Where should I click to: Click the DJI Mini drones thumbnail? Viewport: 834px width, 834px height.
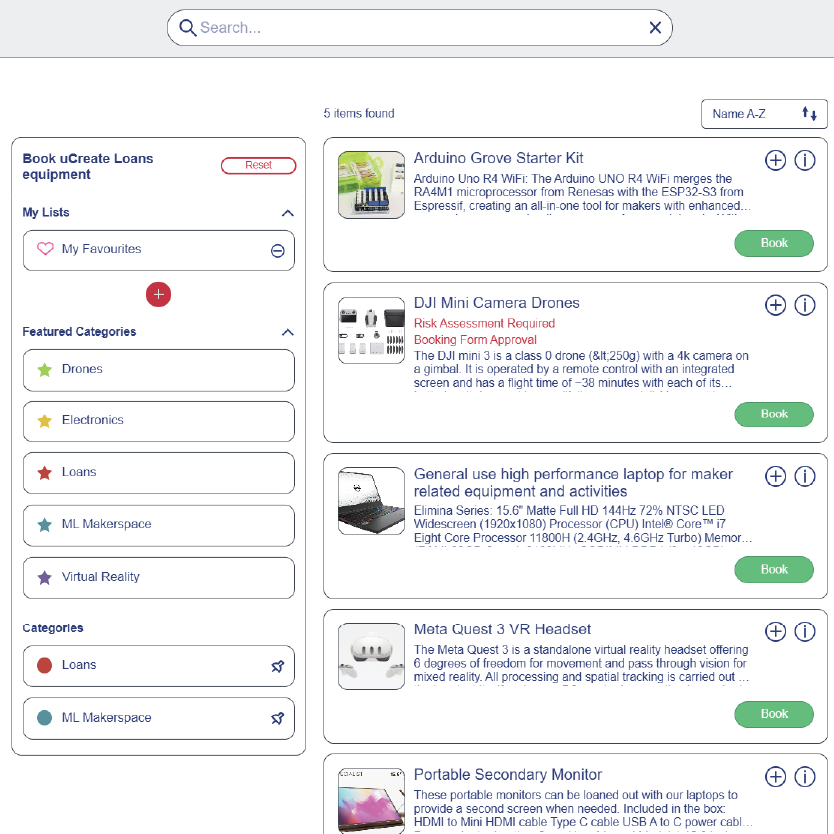click(371, 330)
